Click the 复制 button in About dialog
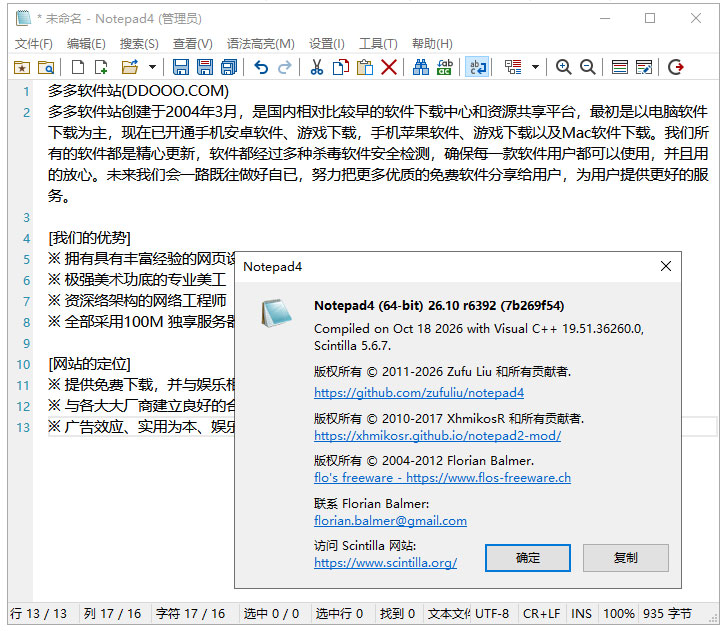This screenshot has height=631, width=728. point(626,558)
